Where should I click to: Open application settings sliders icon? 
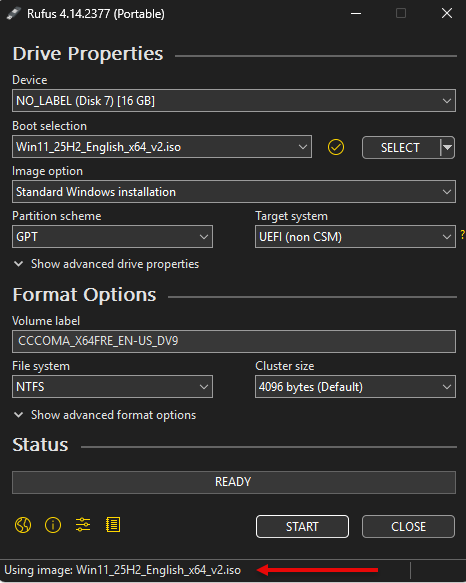pyautogui.click(x=83, y=525)
